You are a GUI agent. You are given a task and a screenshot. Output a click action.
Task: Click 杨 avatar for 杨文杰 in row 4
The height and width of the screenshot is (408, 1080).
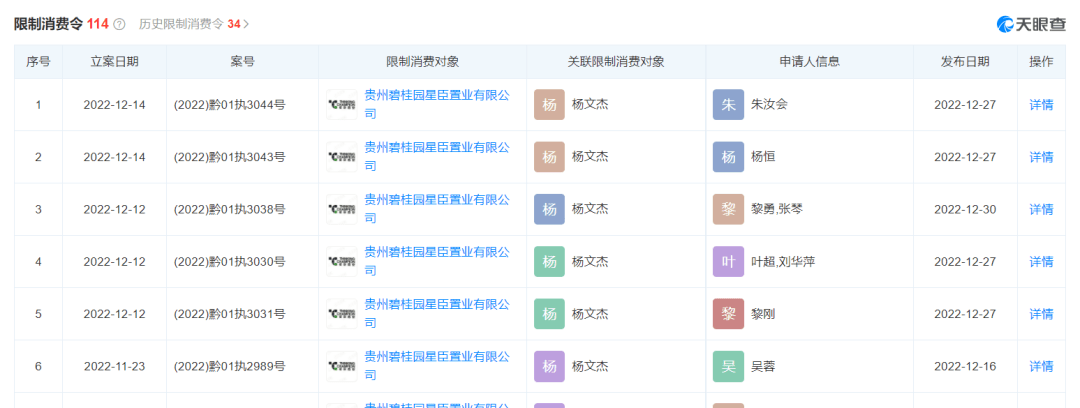[x=549, y=262]
